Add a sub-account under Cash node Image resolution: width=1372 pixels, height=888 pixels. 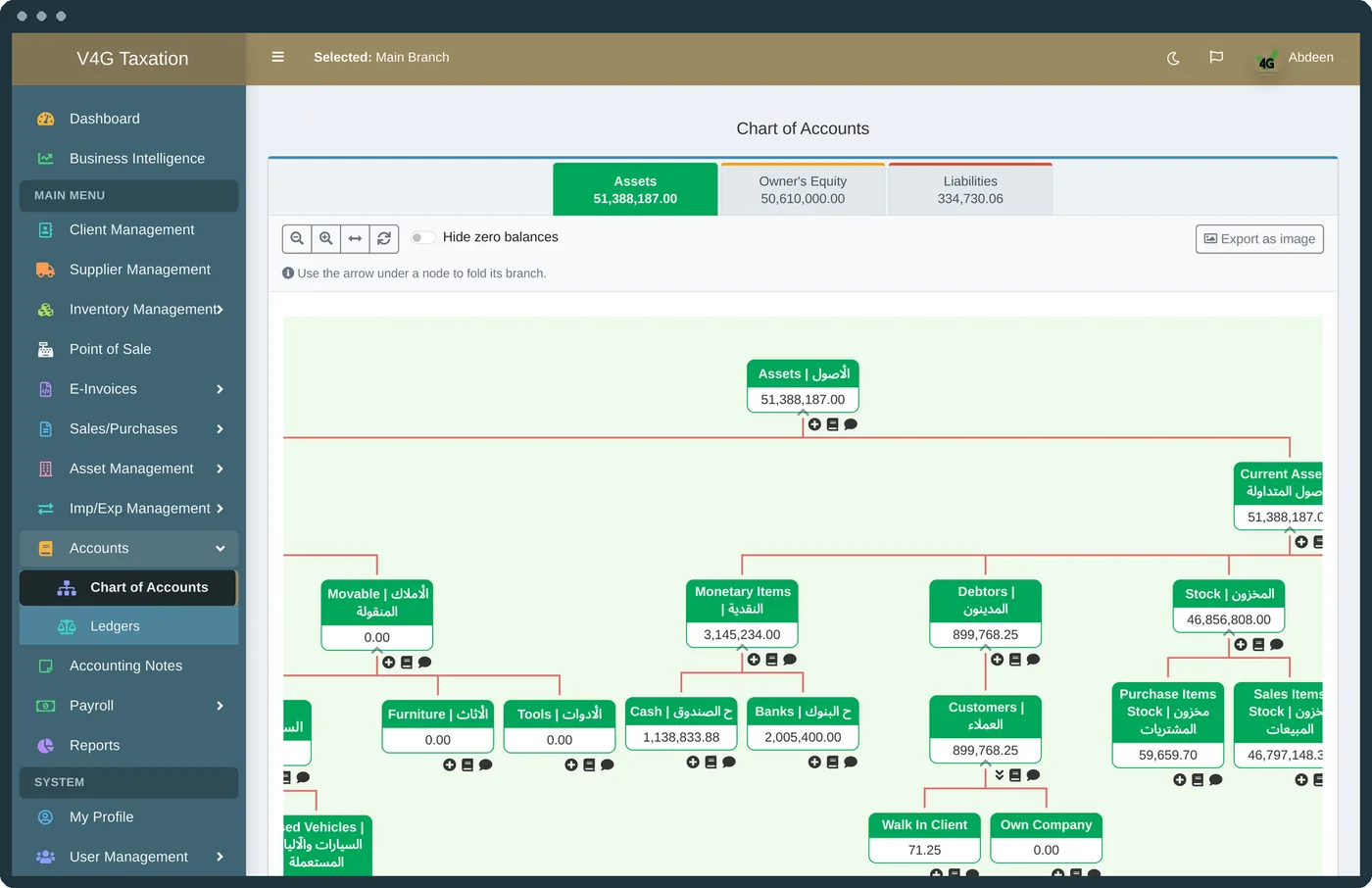pyautogui.click(x=693, y=762)
